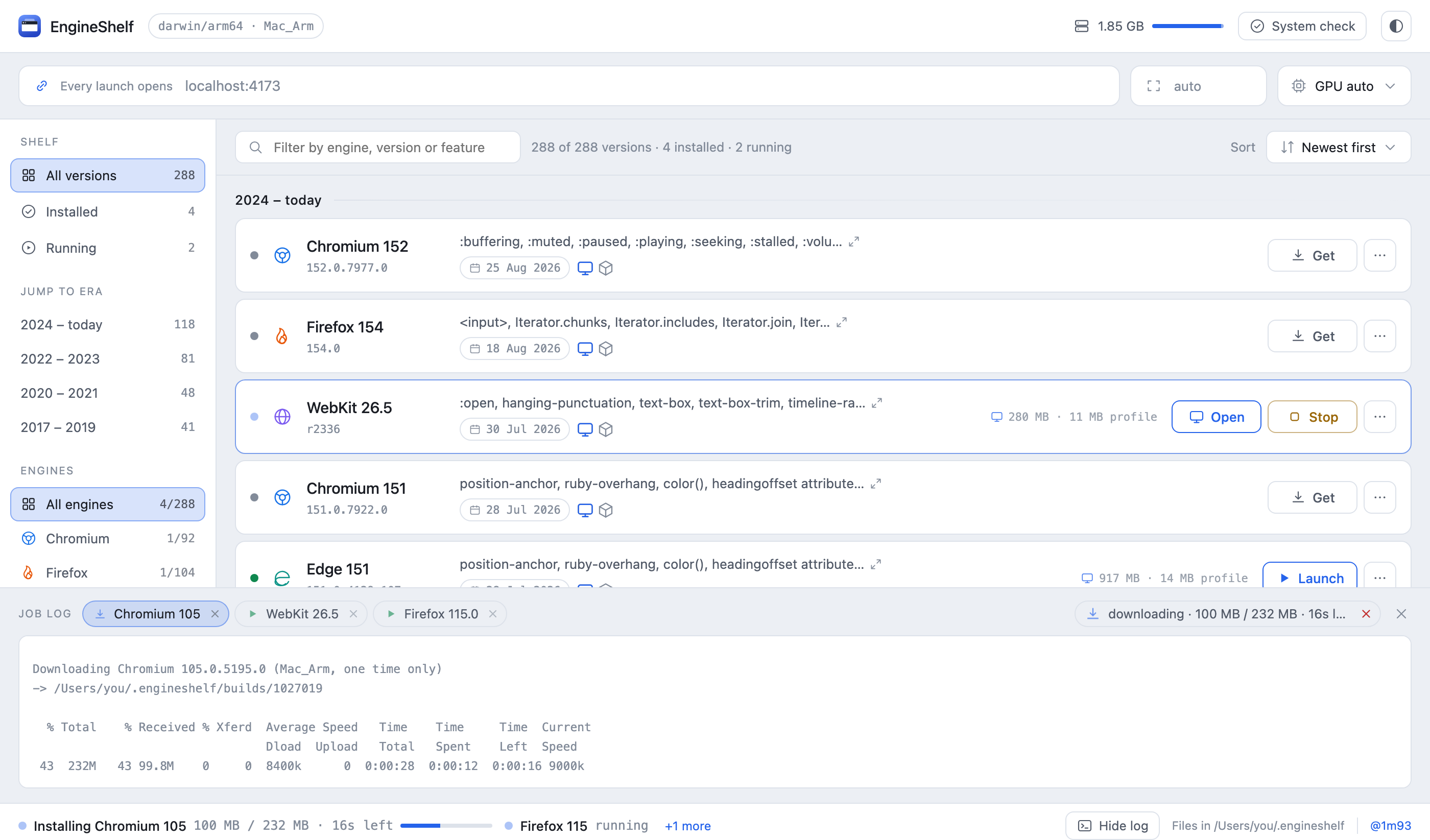Select All versions in the shelf

tap(108, 175)
